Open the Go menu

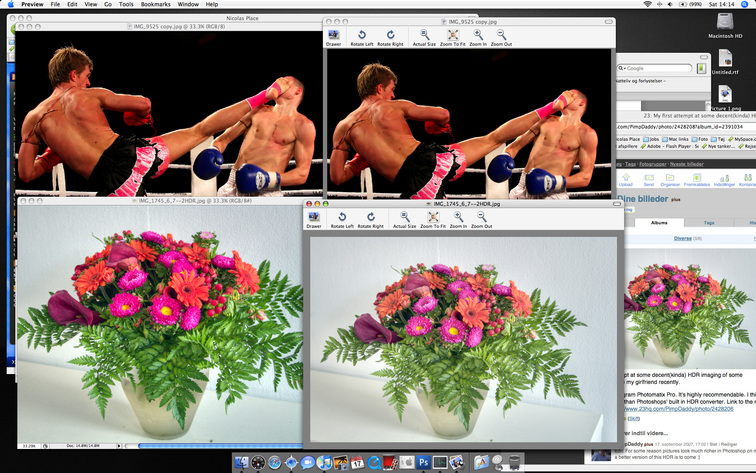[x=108, y=4]
